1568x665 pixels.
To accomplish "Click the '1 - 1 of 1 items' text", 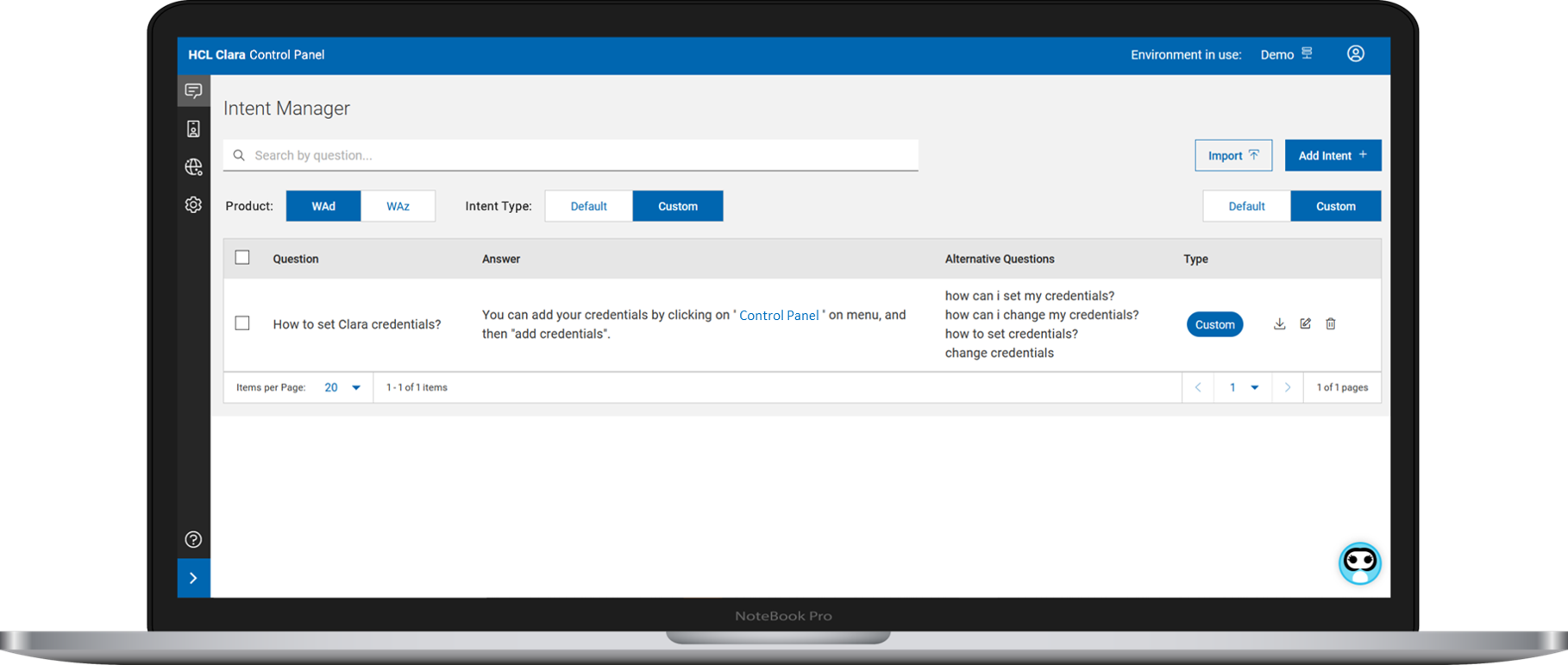I will 417,387.
